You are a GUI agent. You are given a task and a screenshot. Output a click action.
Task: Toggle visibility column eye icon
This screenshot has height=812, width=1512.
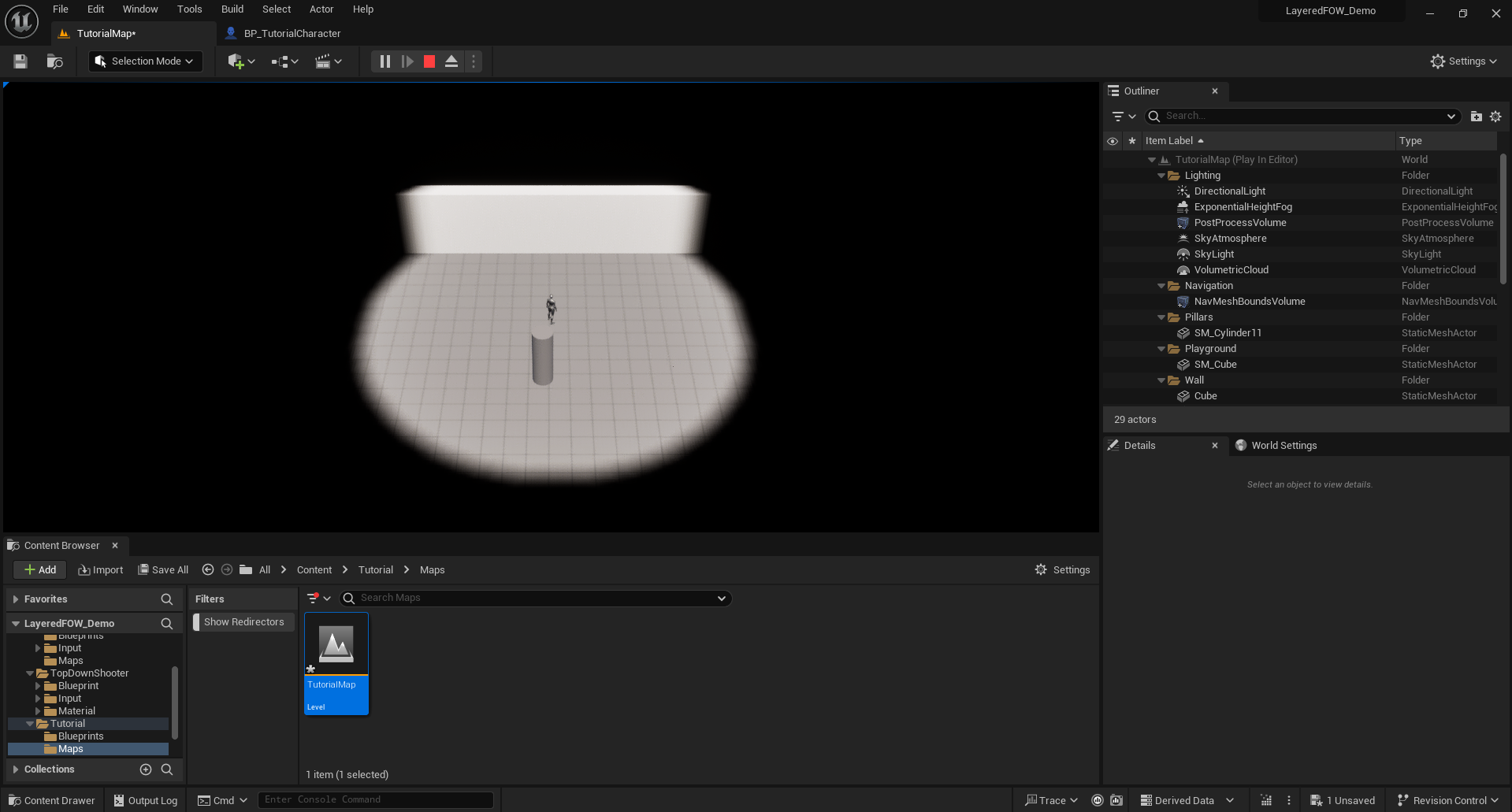(x=1113, y=141)
